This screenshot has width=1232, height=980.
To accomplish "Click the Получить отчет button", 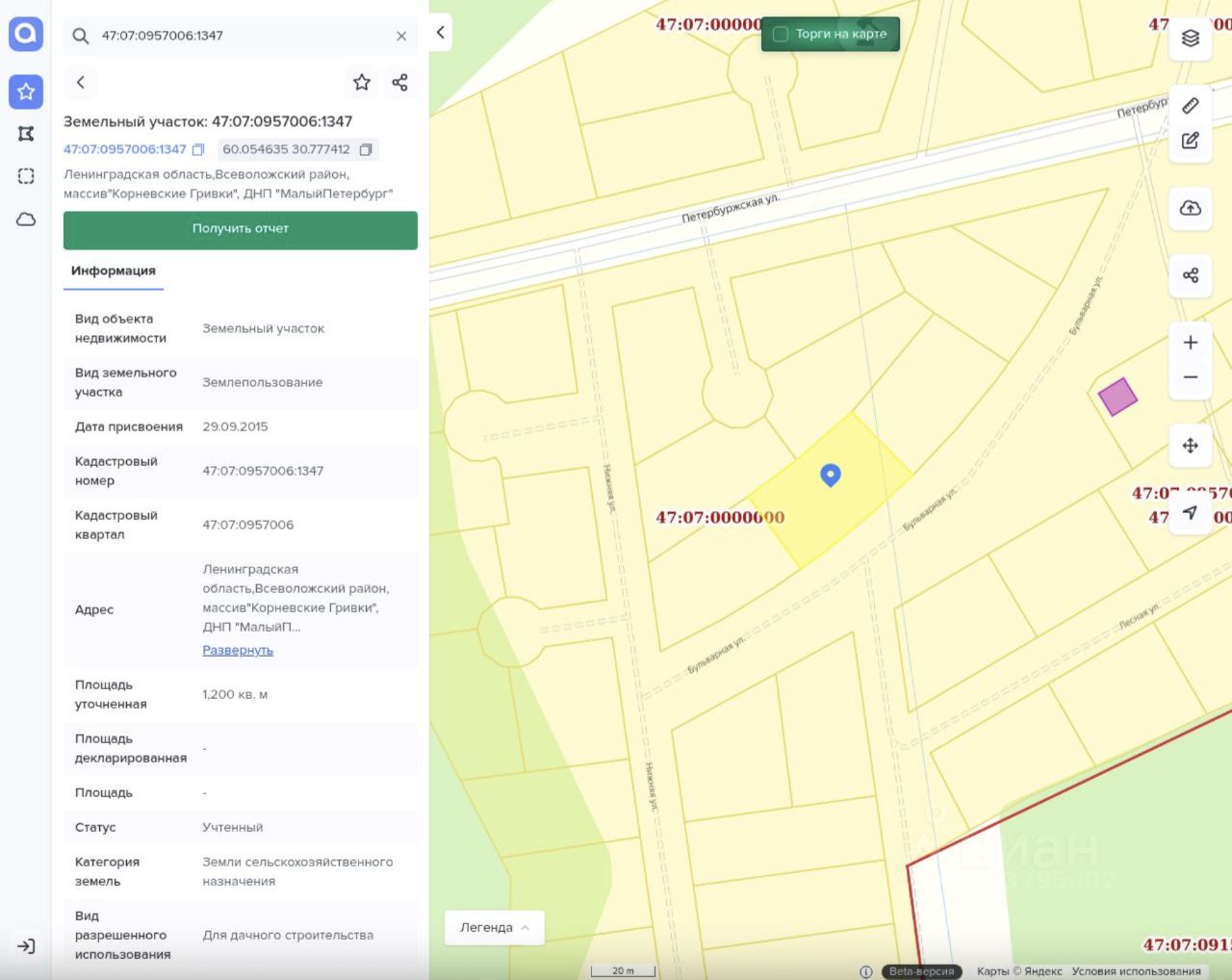I will (241, 230).
